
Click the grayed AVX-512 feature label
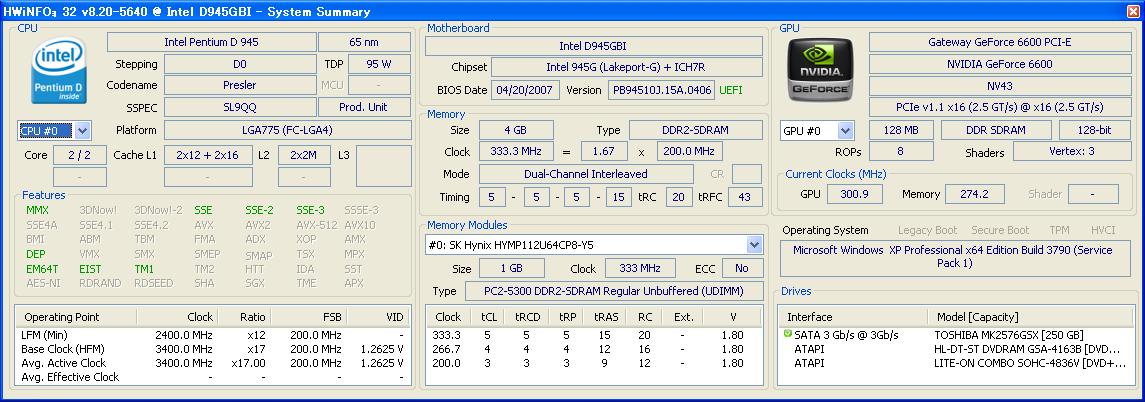point(317,225)
